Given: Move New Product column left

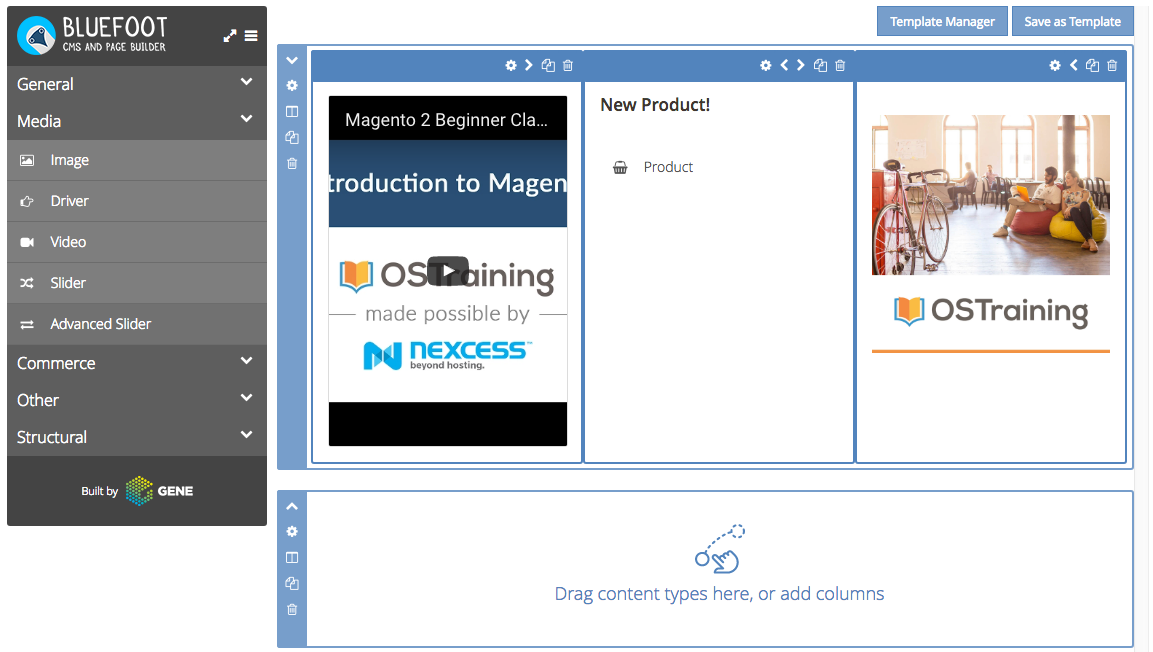Looking at the screenshot, I should click(x=784, y=65).
